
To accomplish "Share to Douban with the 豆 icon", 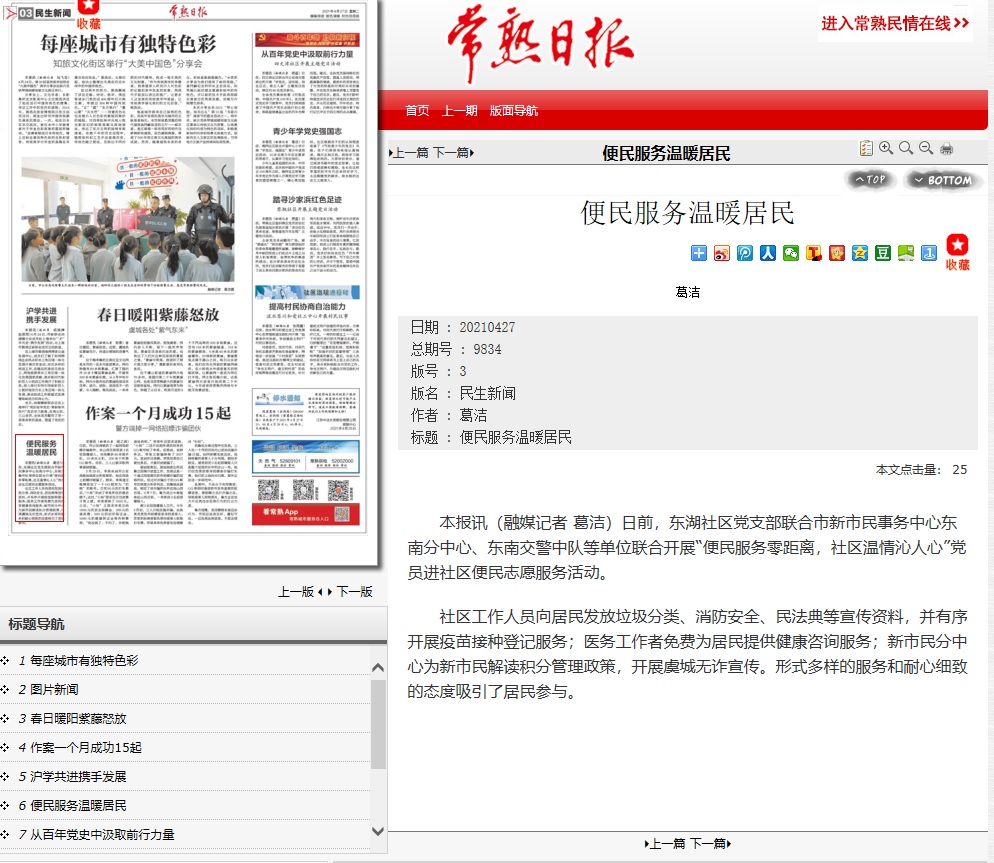I will (x=883, y=253).
